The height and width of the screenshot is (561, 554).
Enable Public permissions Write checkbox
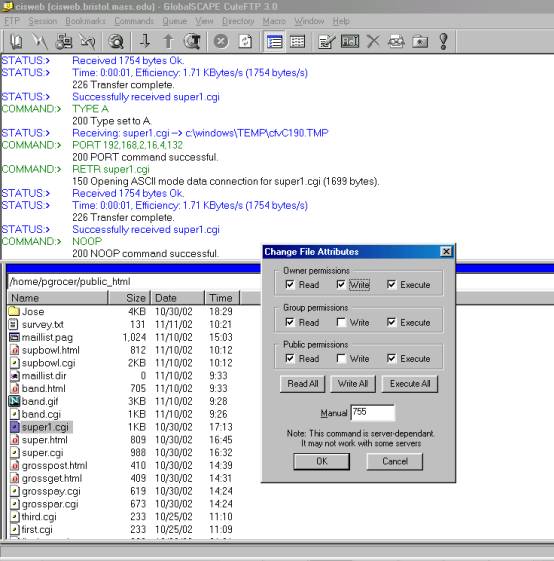(x=341, y=358)
